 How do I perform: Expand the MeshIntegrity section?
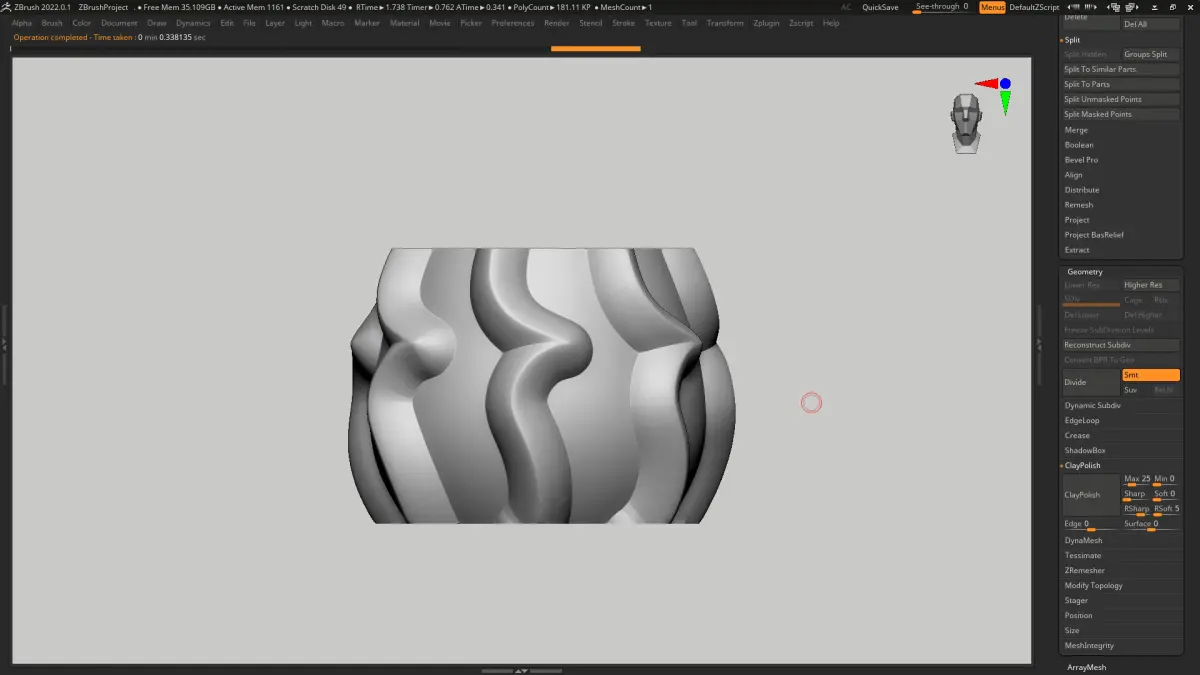point(1089,645)
